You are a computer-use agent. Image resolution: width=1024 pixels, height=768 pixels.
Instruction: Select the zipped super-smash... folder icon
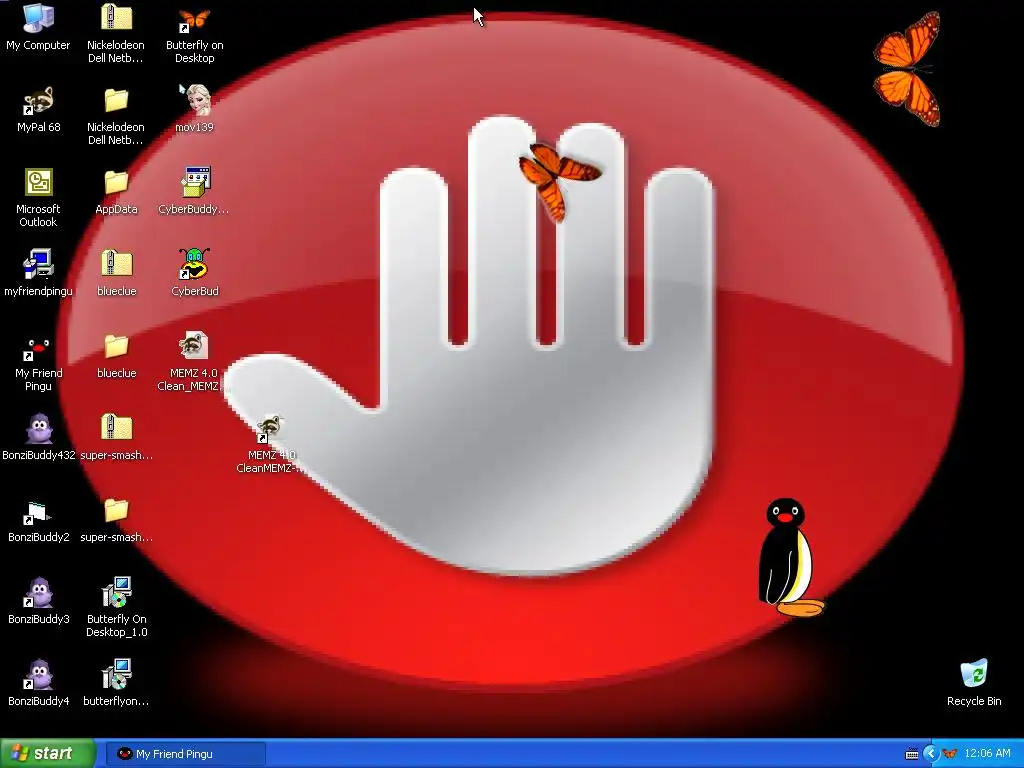(x=116, y=428)
